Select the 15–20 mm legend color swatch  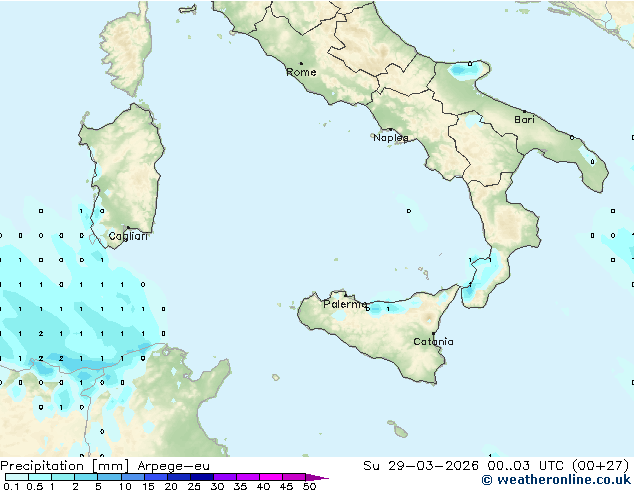coord(156,477)
